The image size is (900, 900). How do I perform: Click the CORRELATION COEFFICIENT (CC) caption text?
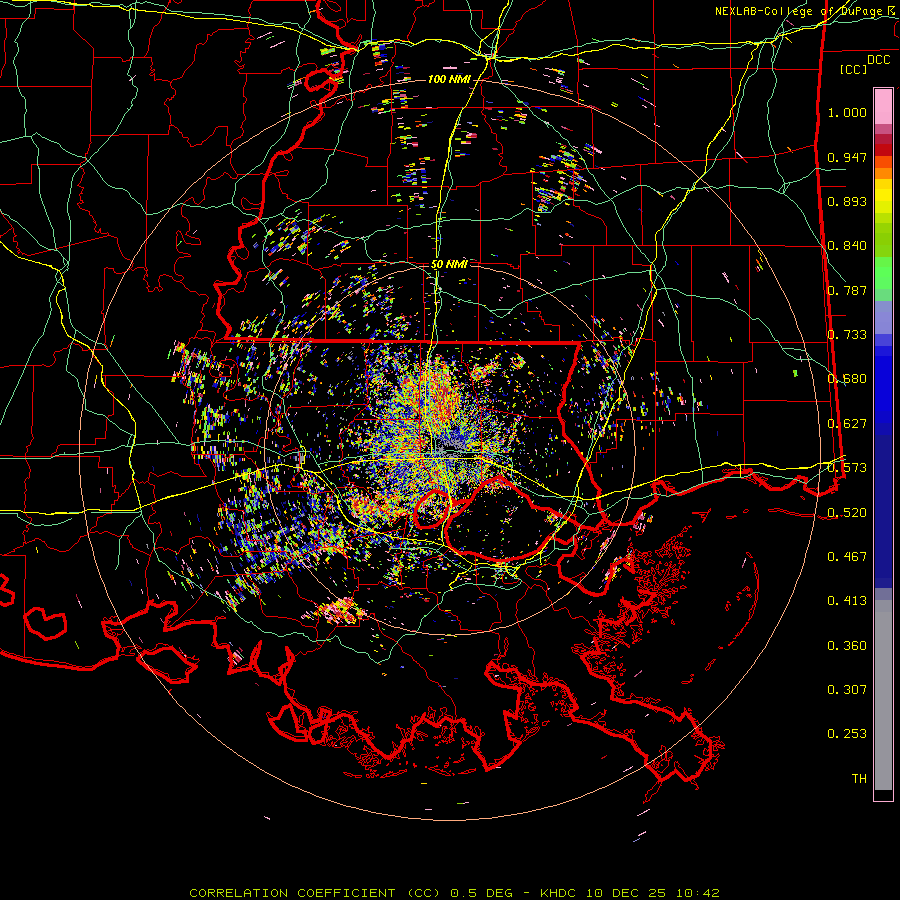tap(315, 893)
